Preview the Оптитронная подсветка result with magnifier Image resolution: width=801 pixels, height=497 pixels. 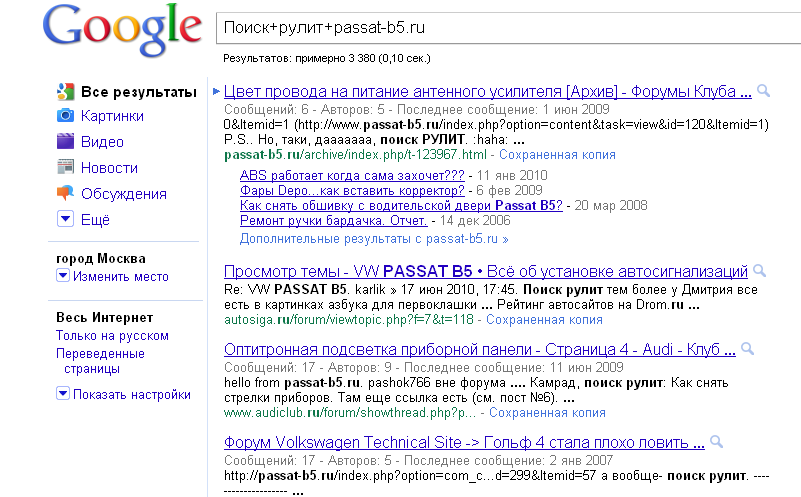(747, 349)
